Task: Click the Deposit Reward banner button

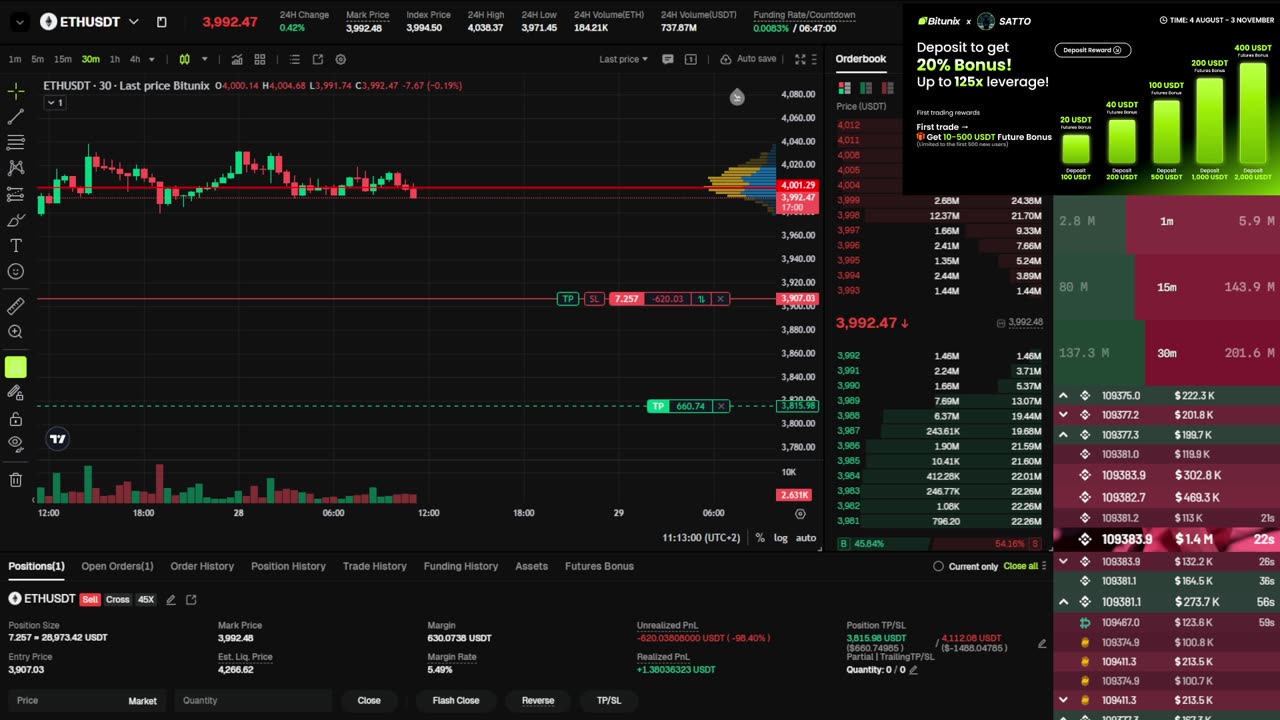Action: pos(1092,49)
